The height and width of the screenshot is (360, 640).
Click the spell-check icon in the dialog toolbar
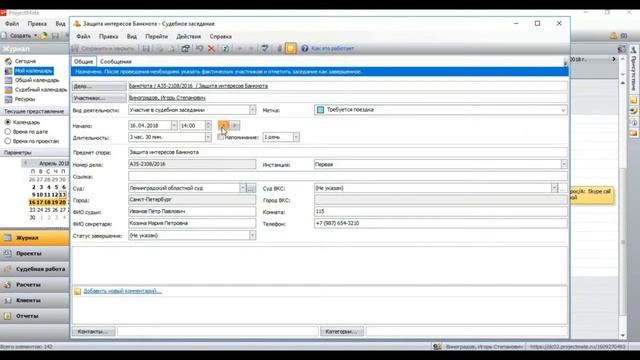point(265,49)
